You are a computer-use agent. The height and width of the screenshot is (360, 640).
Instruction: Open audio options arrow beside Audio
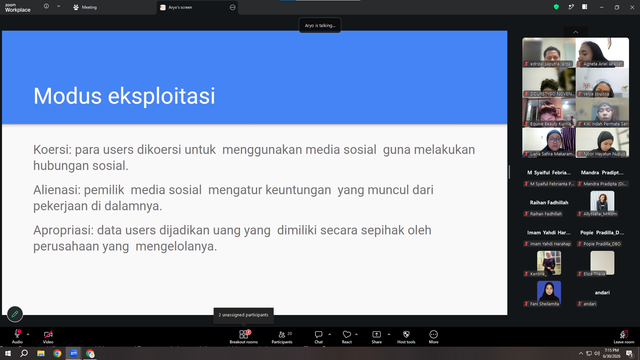tap(28, 334)
